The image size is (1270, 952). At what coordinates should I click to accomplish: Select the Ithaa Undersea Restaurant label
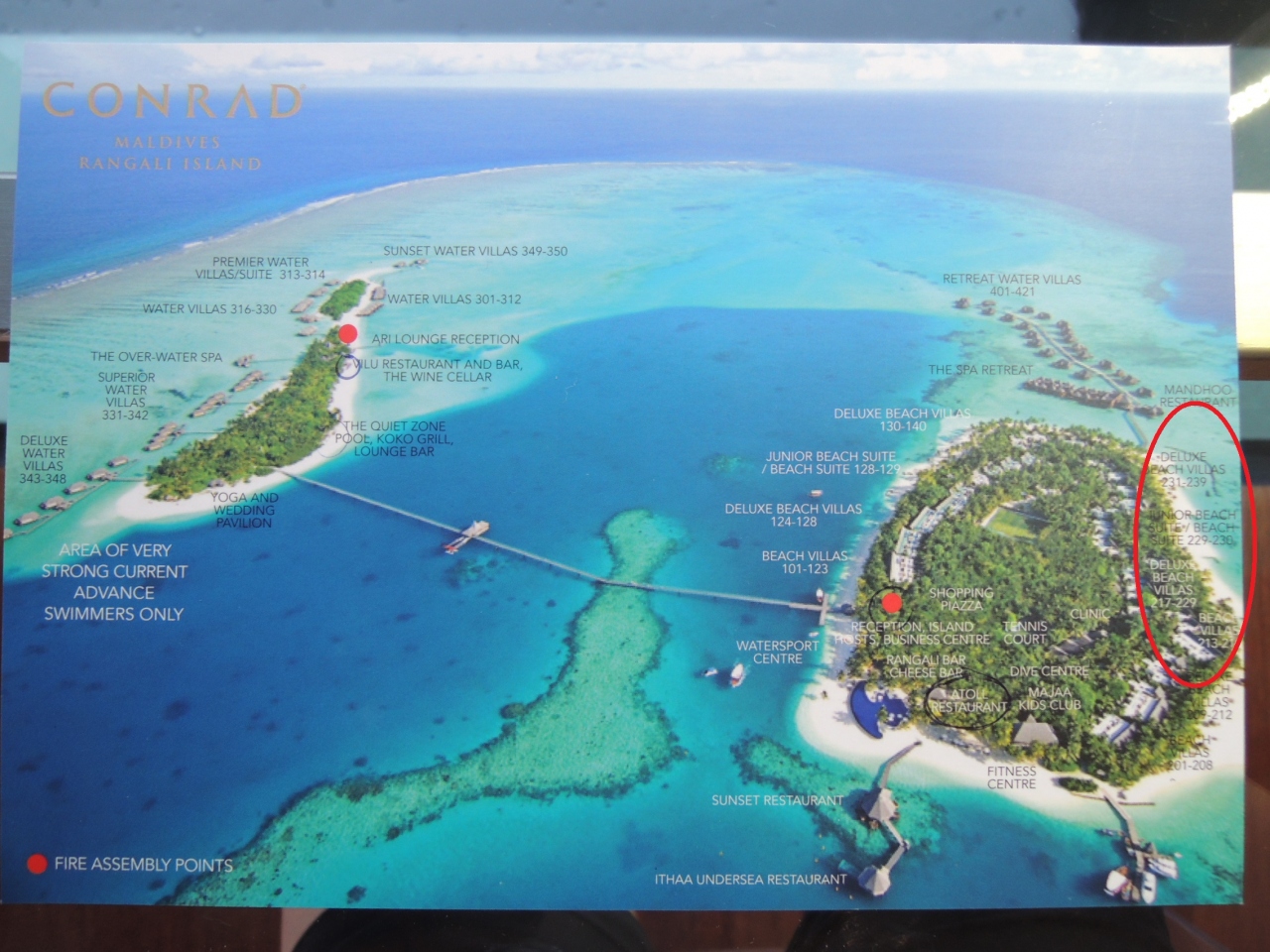tap(751, 879)
